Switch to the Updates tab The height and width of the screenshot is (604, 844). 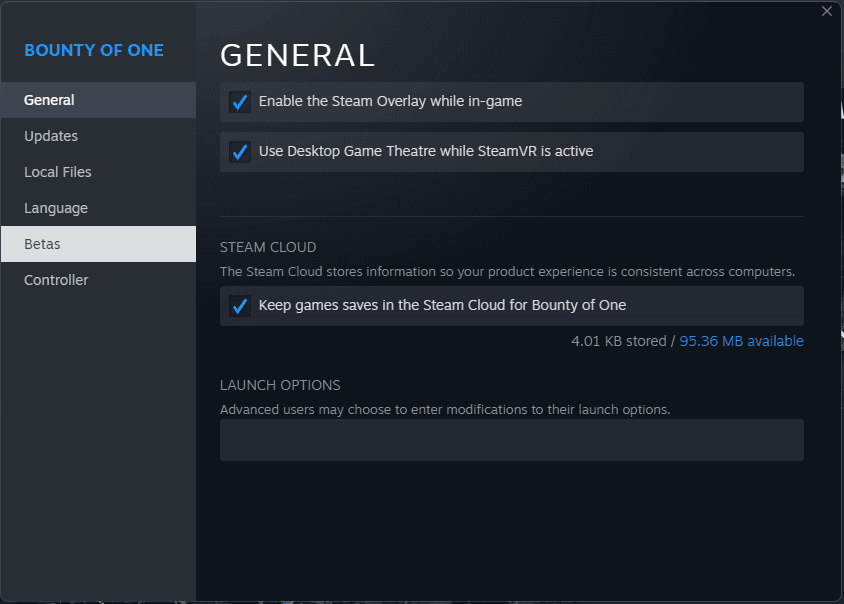point(98,136)
